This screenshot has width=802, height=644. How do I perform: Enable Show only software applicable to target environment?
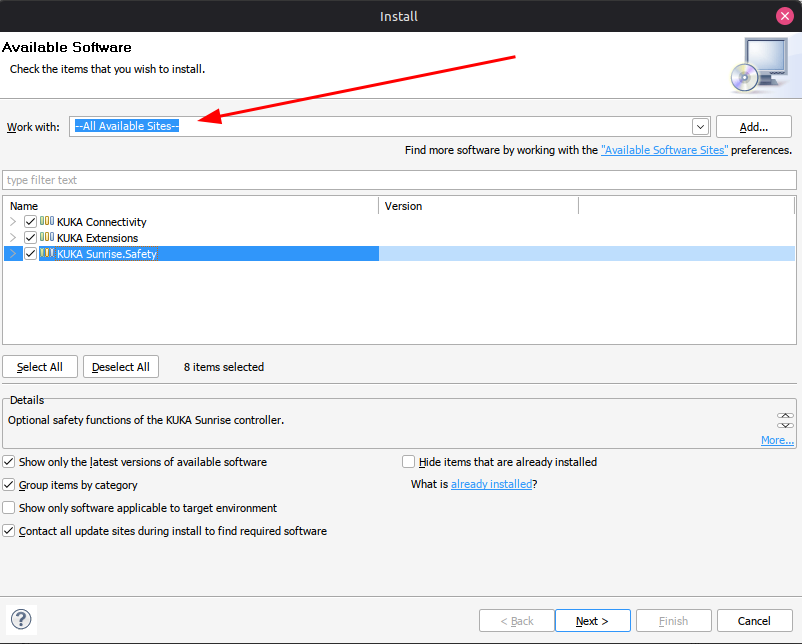pos(9,507)
